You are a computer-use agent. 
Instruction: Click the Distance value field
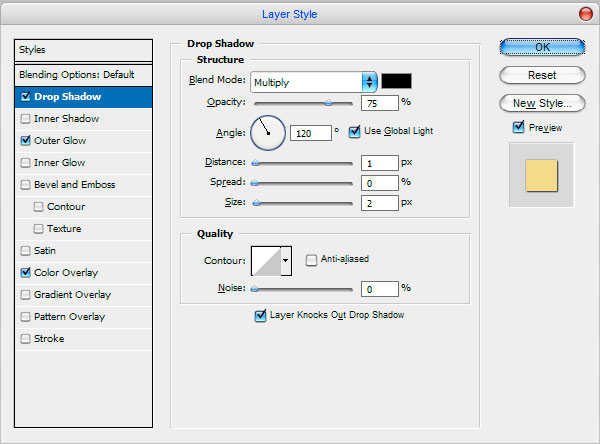pos(380,163)
